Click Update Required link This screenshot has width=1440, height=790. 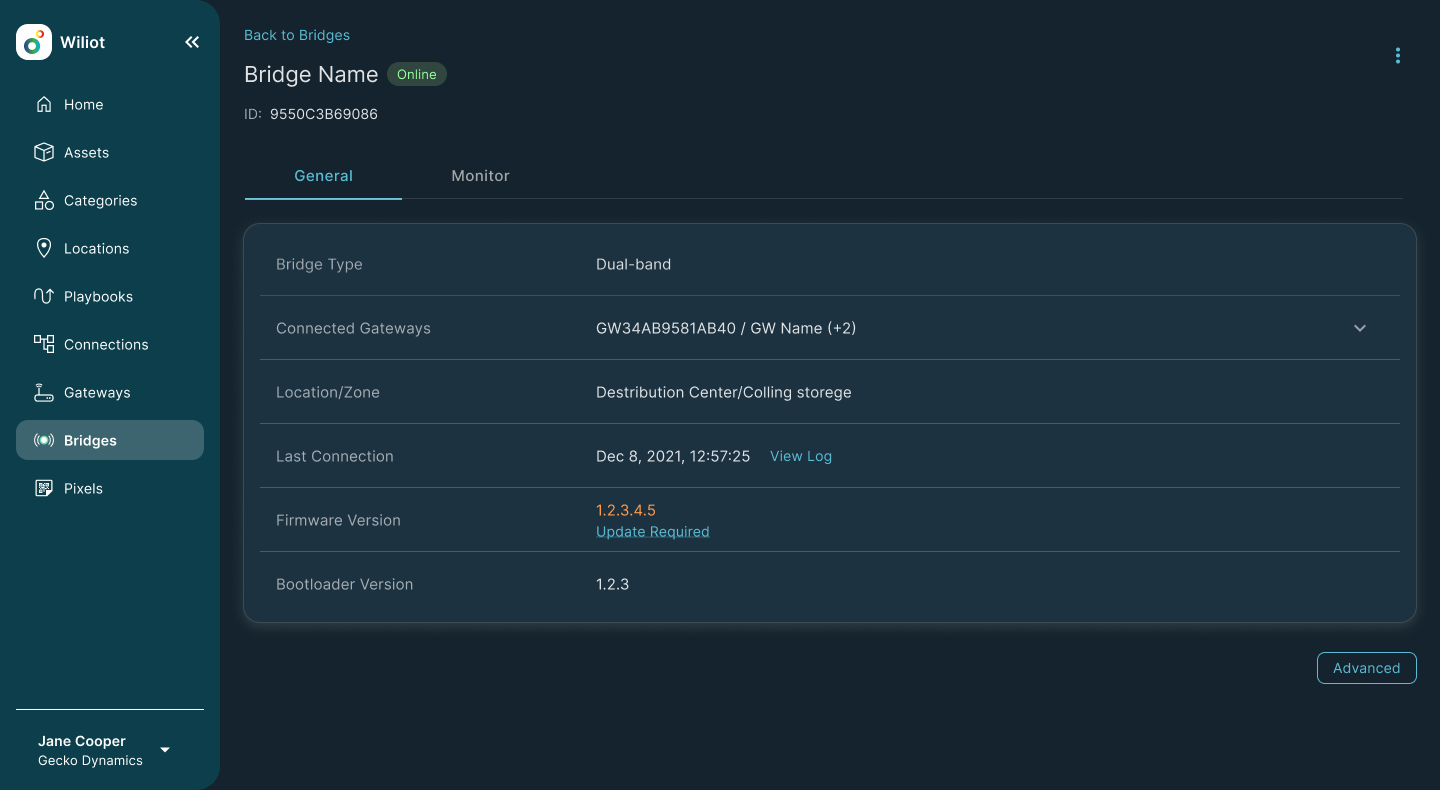653,532
